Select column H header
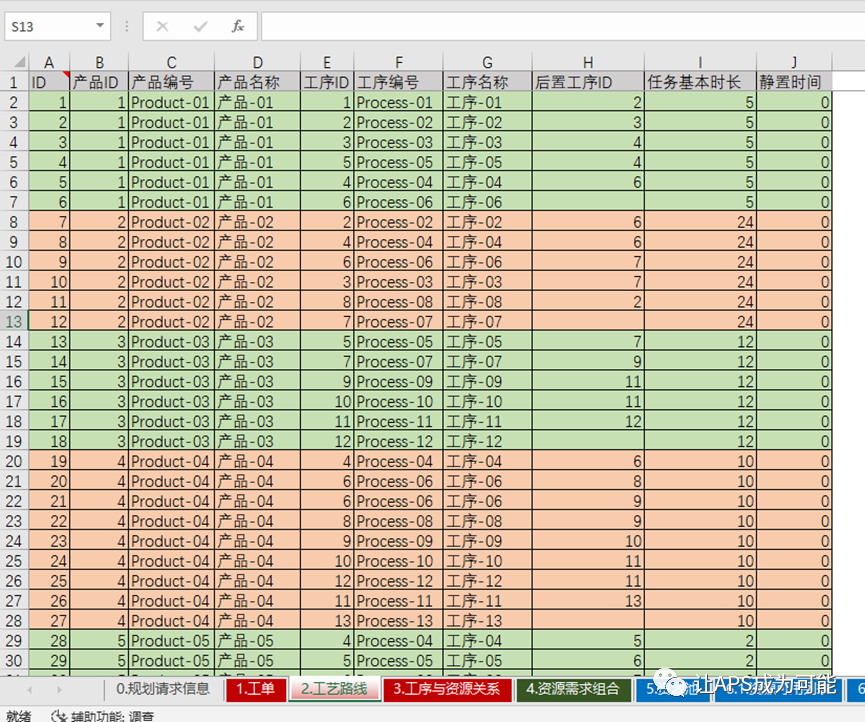Viewport: 865px width, 722px height. pos(588,62)
